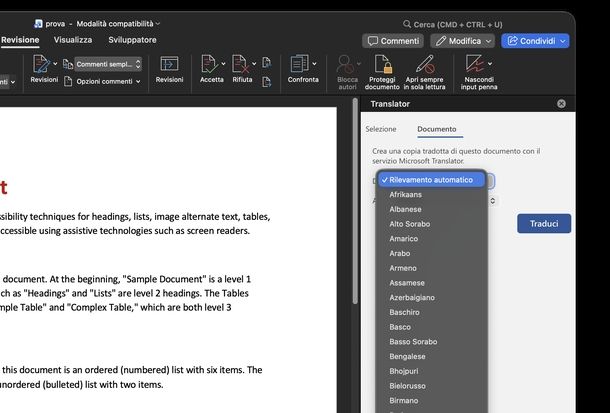Click the Proteggi documento icon
This screenshot has height=413, width=610.
click(382, 64)
